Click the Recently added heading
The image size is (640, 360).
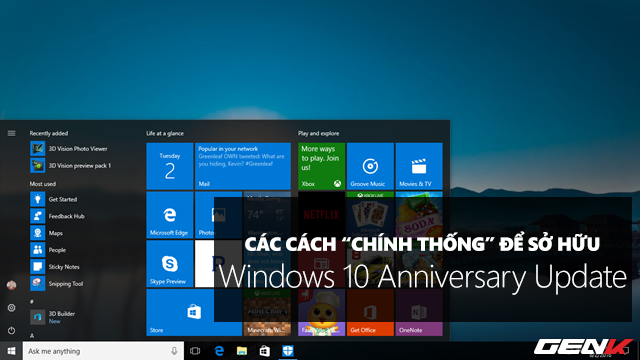click(49, 133)
